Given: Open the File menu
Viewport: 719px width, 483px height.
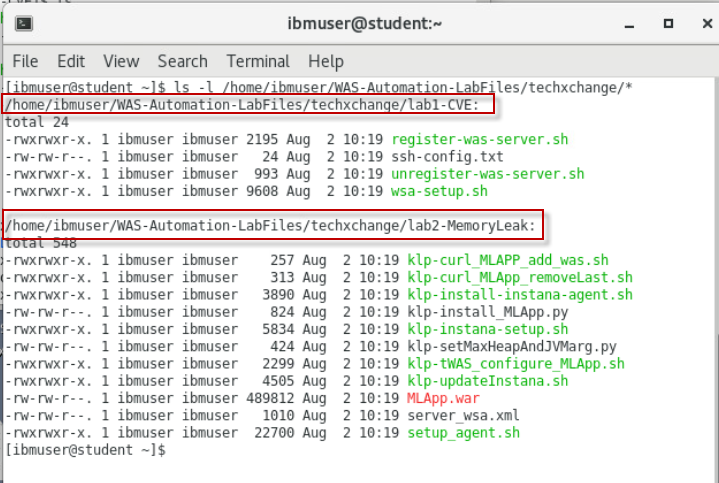Looking at the screenshot, I should 25,61.
